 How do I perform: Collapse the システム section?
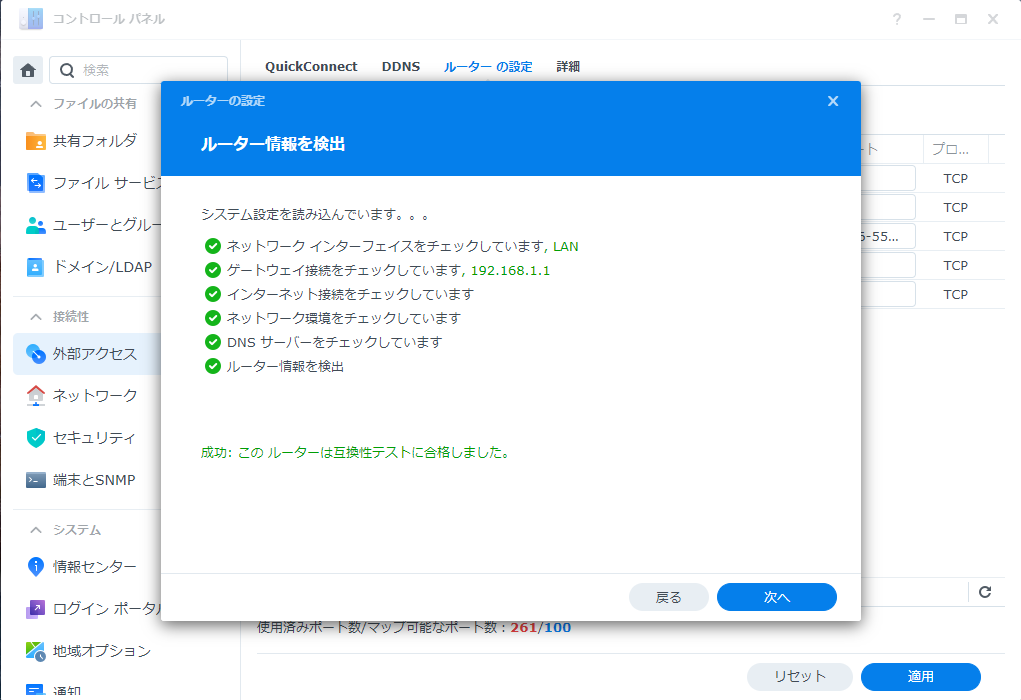(36, 530)
